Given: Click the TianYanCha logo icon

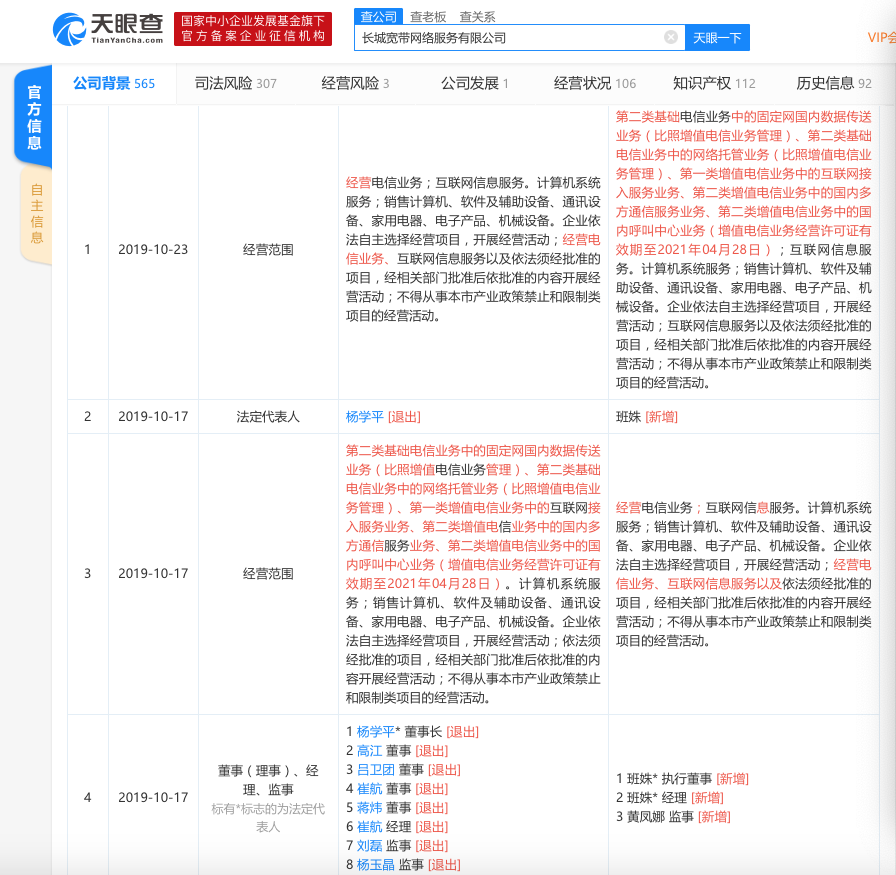Looking at the screenshot, I should pos(70,29).
